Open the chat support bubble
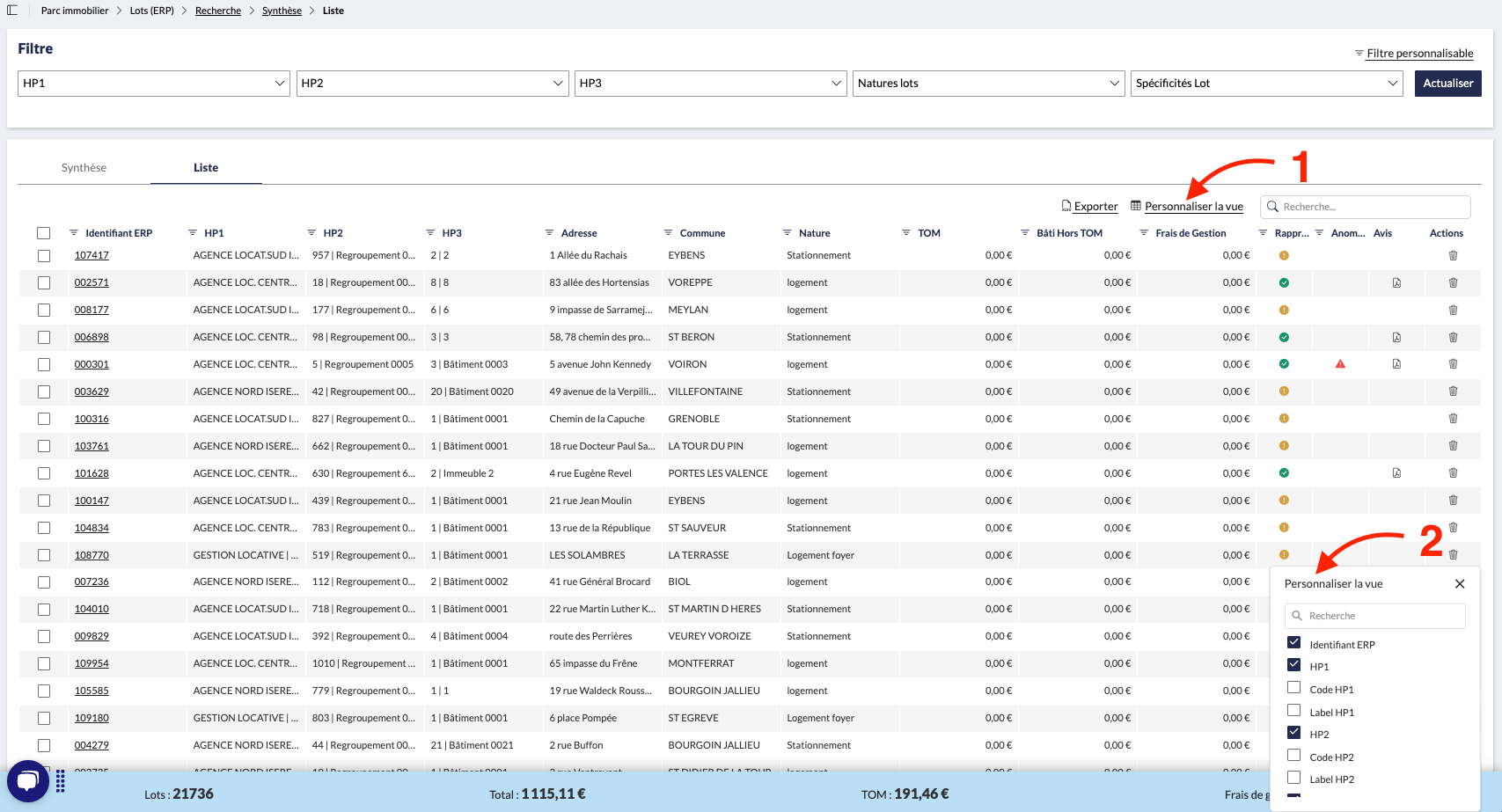 point(28,780)
